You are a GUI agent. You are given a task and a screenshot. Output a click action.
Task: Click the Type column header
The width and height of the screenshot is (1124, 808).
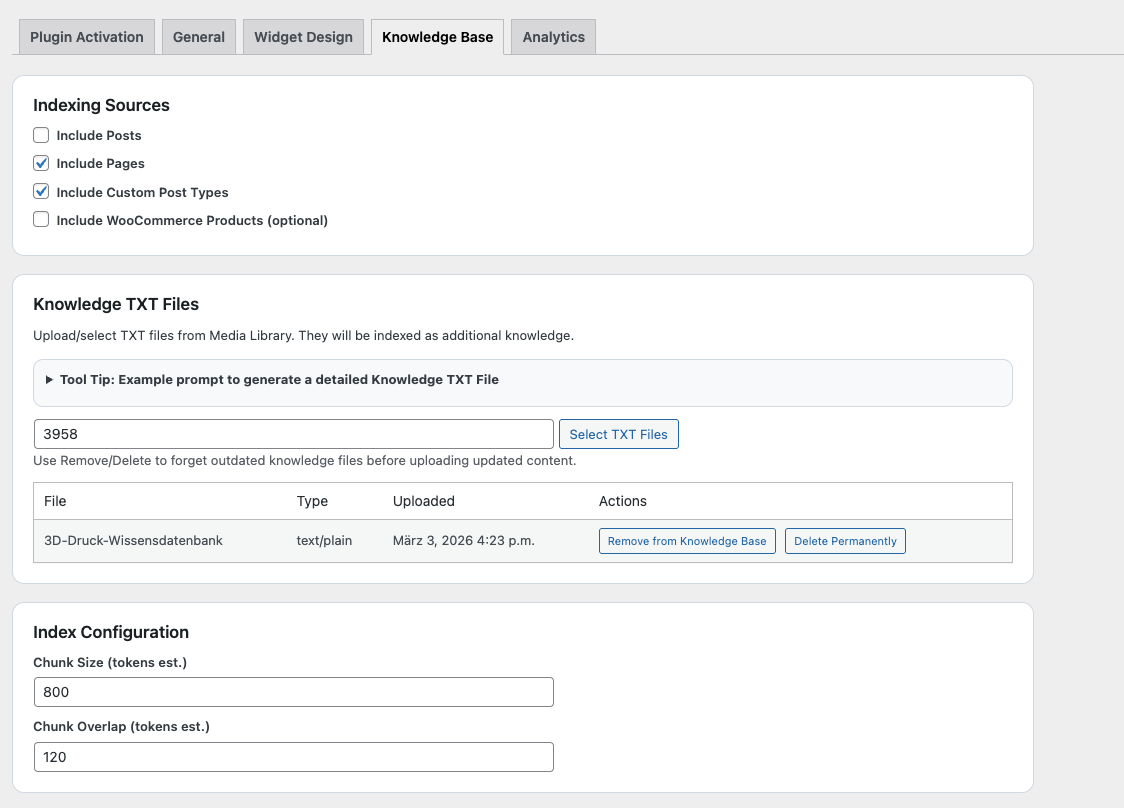(313, 501)
